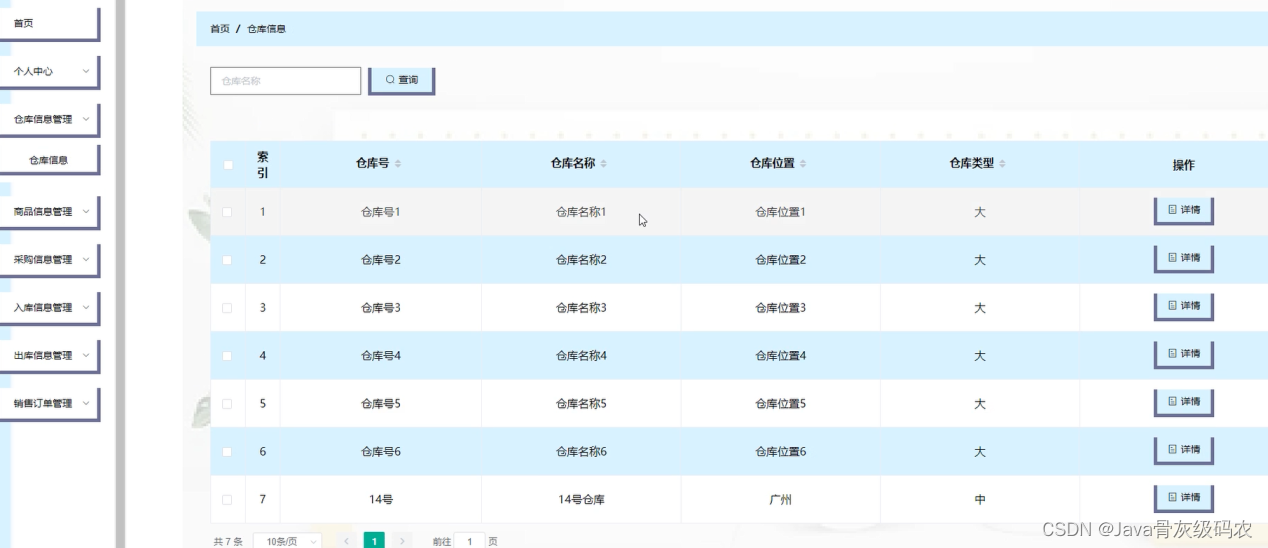Go to 首页 in sidebar
The width and height of the screenshot is (1268, 548).
(50, 24)
